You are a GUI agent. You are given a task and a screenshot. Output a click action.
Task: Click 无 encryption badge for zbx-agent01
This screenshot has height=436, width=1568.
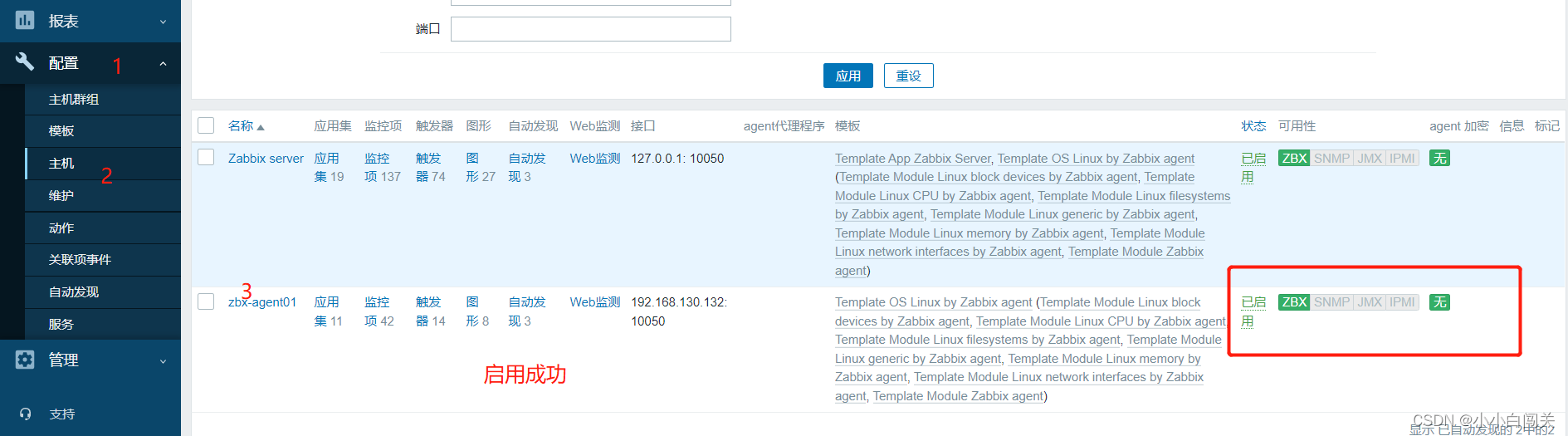coord(1439,302)
